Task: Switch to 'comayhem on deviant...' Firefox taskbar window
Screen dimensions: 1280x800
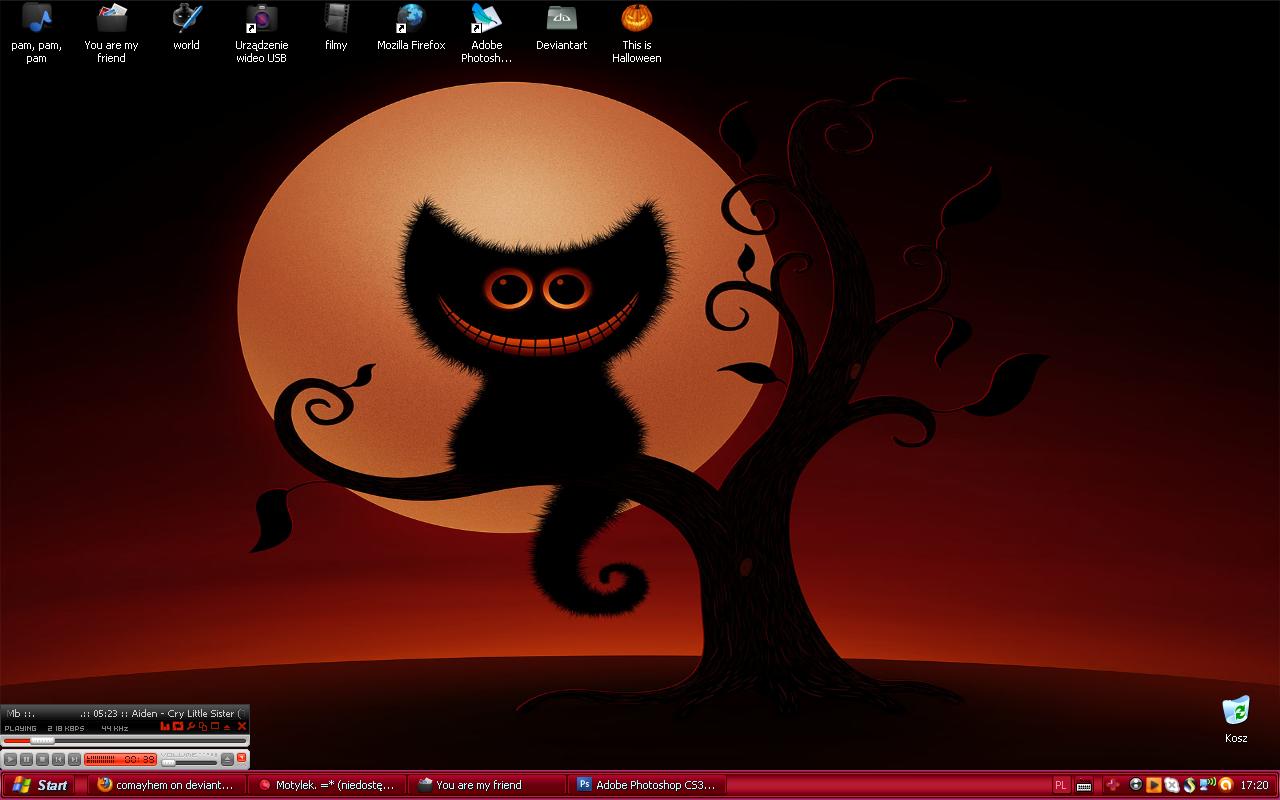Action: pos(166,785)
